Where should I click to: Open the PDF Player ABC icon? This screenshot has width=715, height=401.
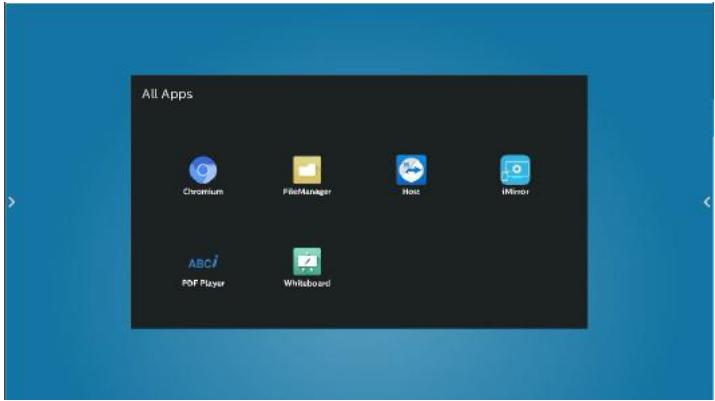coord(203,262)
